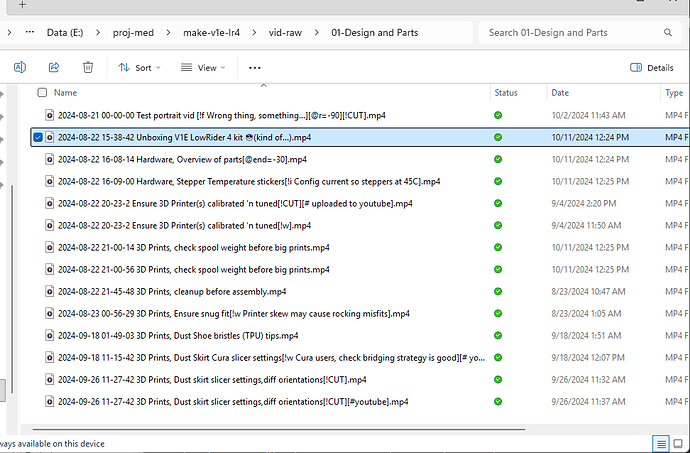Click the Delete trash can icon
This screenshot has width=690, height=453.
[x=88, y=67]
